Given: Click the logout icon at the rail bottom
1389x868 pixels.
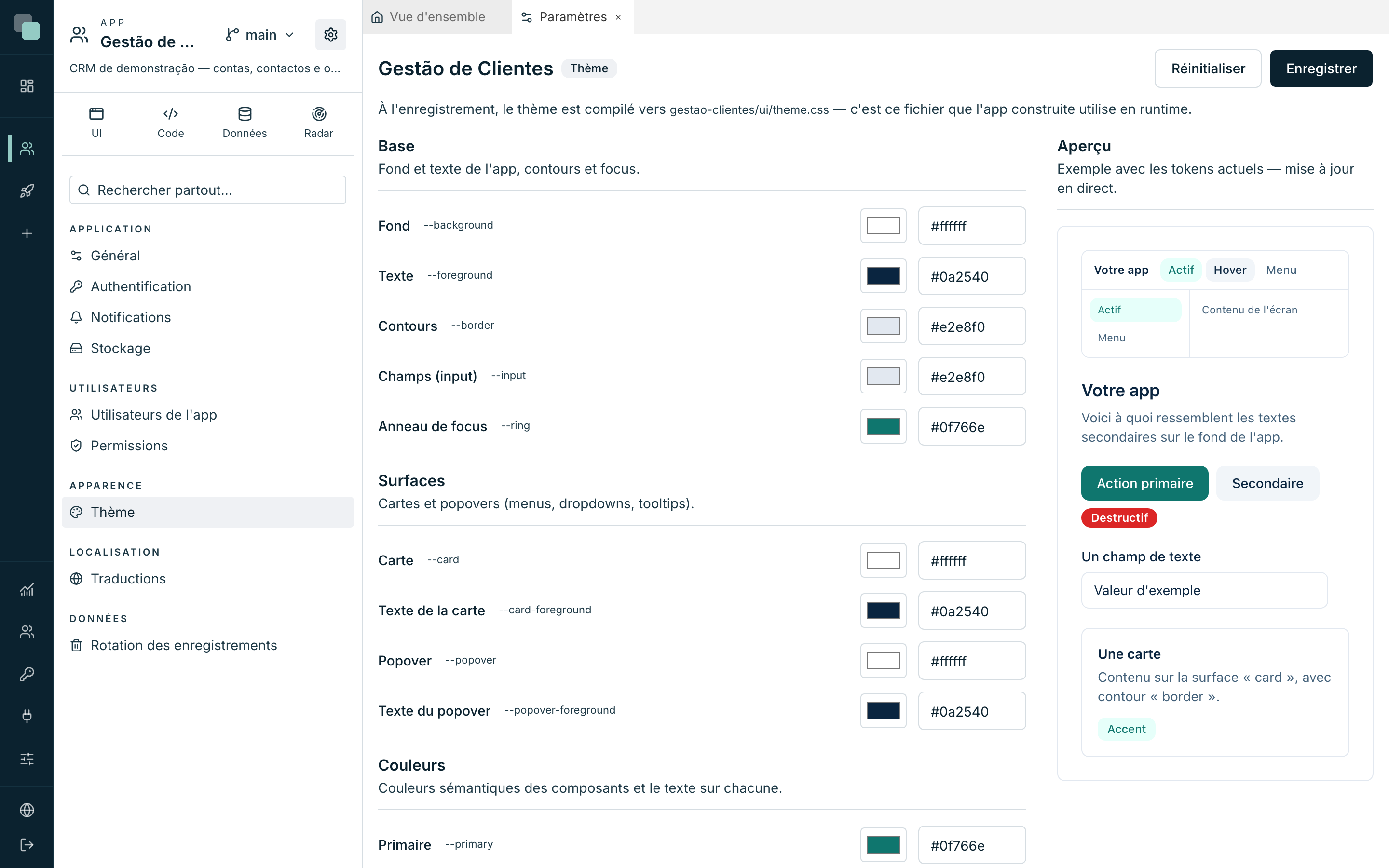Looking at the screenshot, I should point(27,845).
